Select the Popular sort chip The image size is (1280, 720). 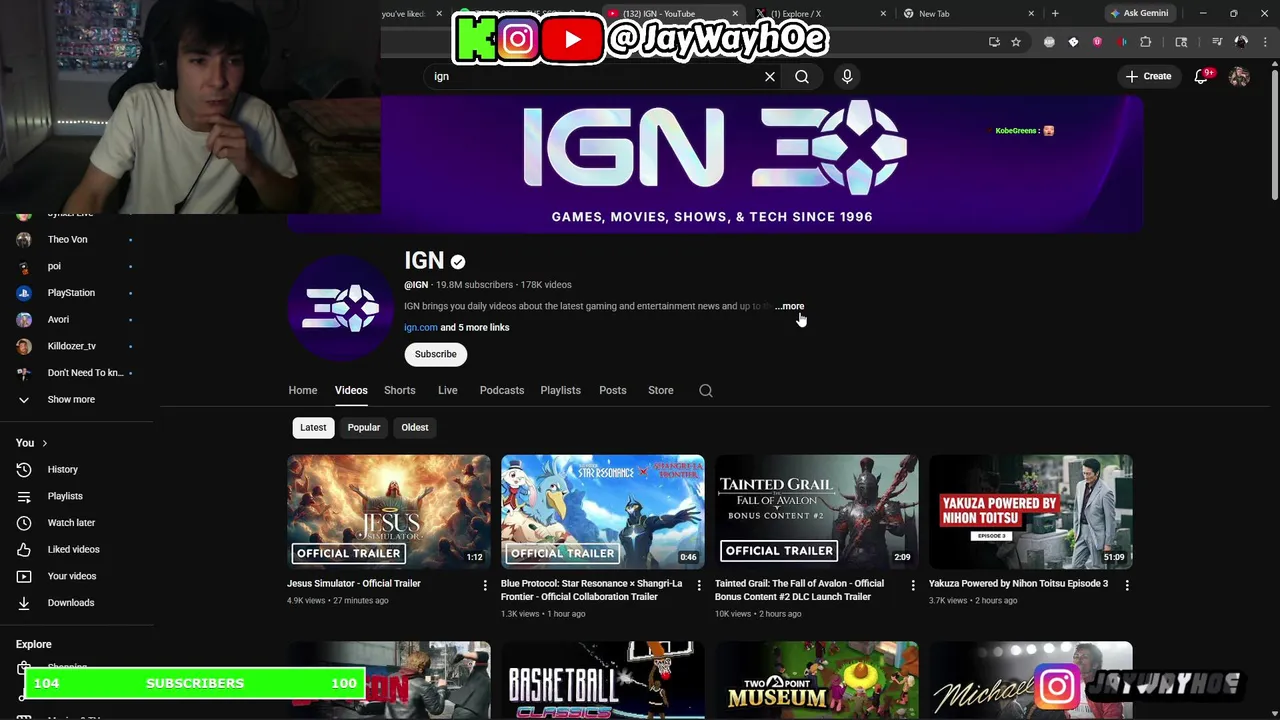(x=364, y=427)
